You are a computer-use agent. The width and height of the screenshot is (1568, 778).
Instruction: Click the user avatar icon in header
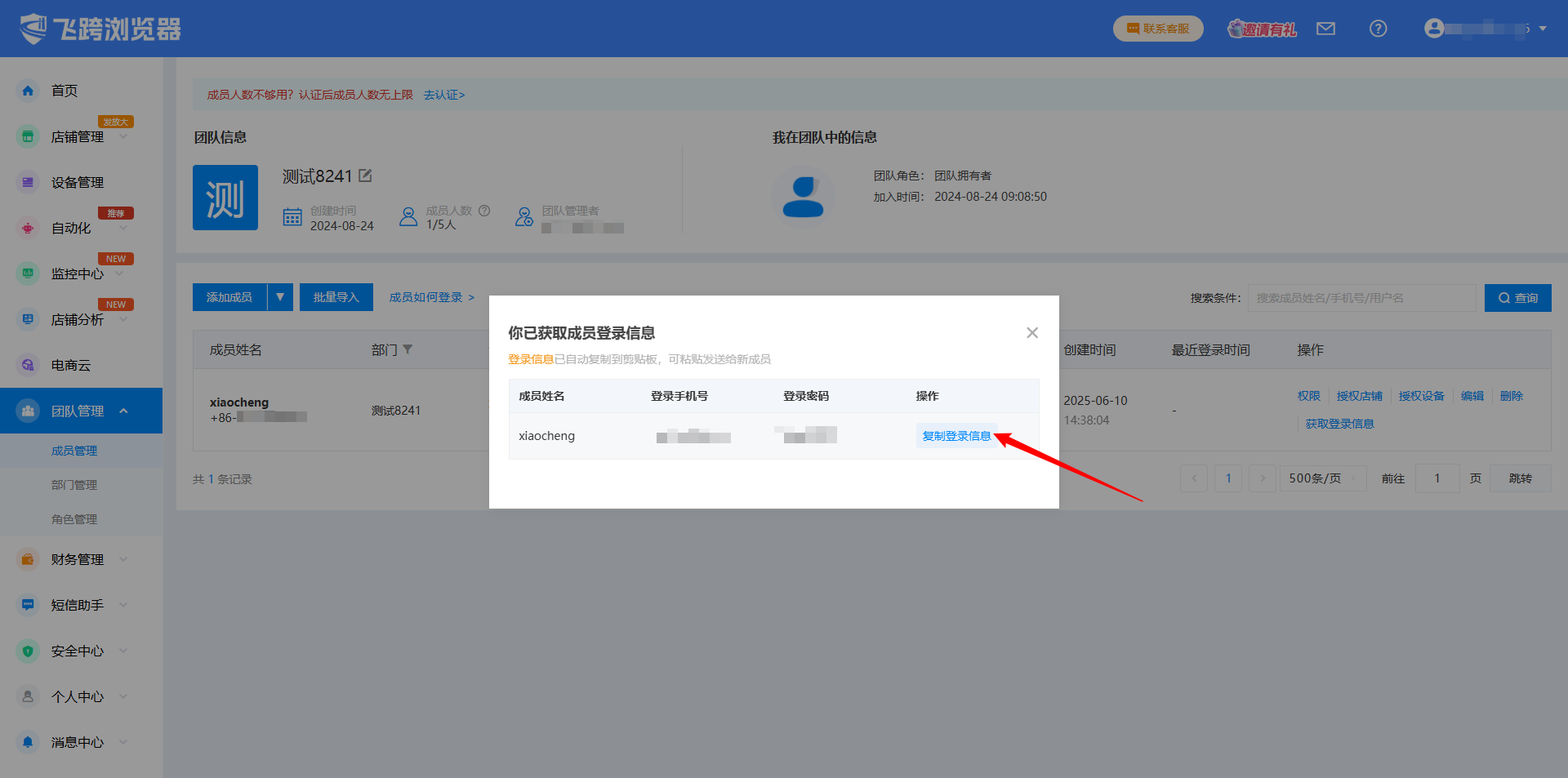point(1434,29)
